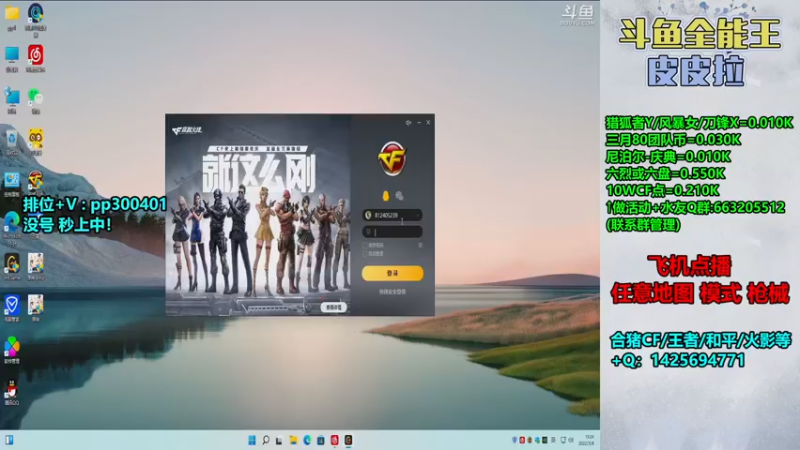
Task: Open Task View on the taskbar
Action: (x=279, y=440)
